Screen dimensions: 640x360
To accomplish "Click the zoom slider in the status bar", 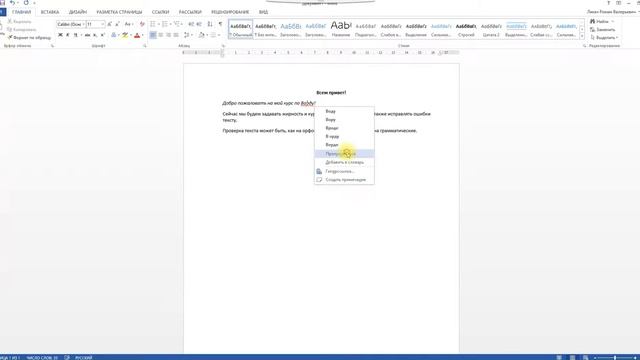I will (615, 358).
